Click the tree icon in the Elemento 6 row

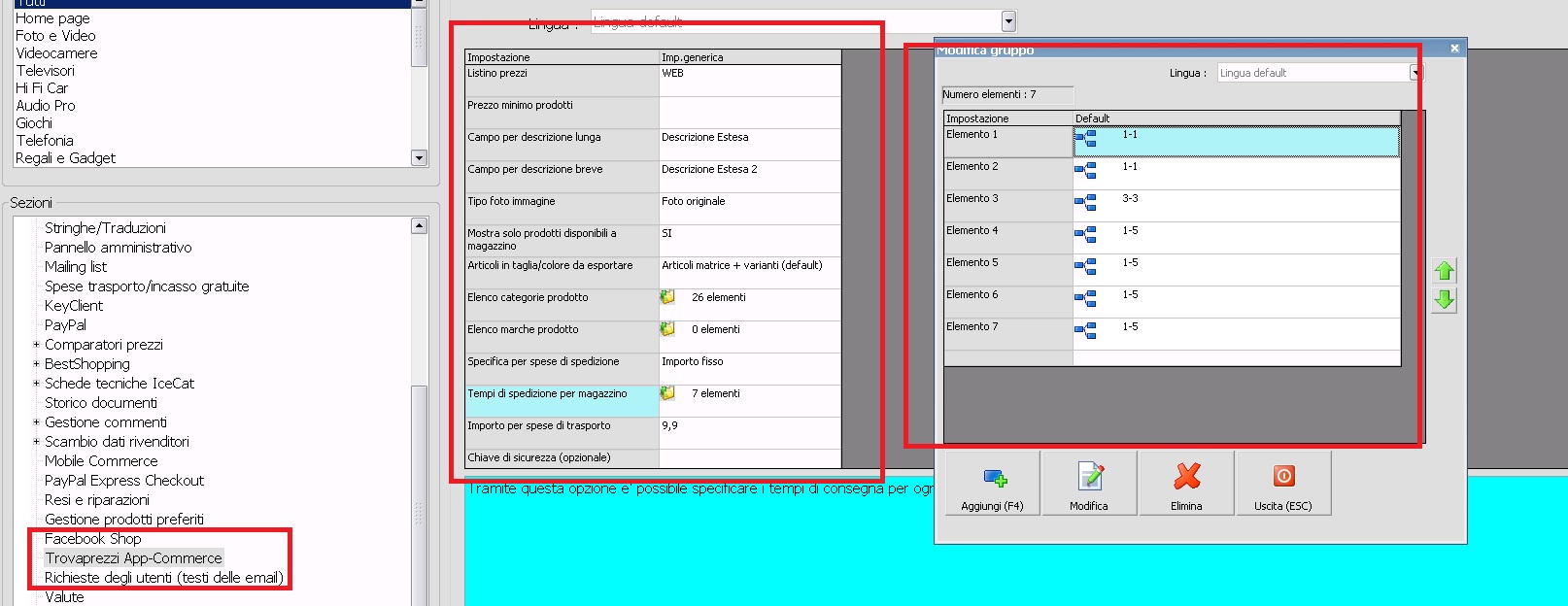click(x=1085, y=299)
